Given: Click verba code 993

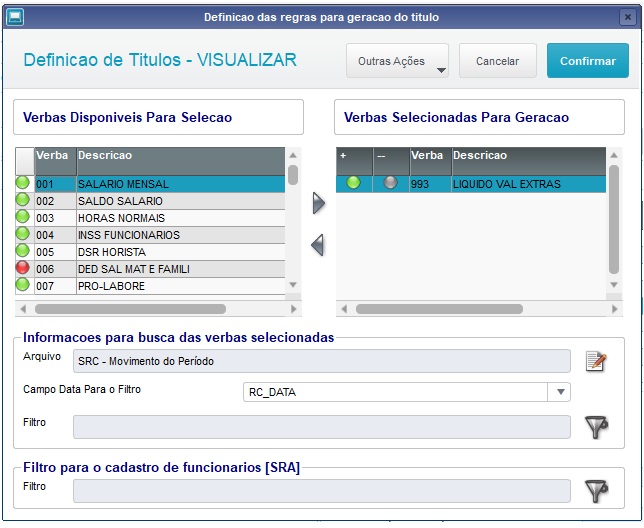Looking at the screenshot, I should tap(420, 184).
